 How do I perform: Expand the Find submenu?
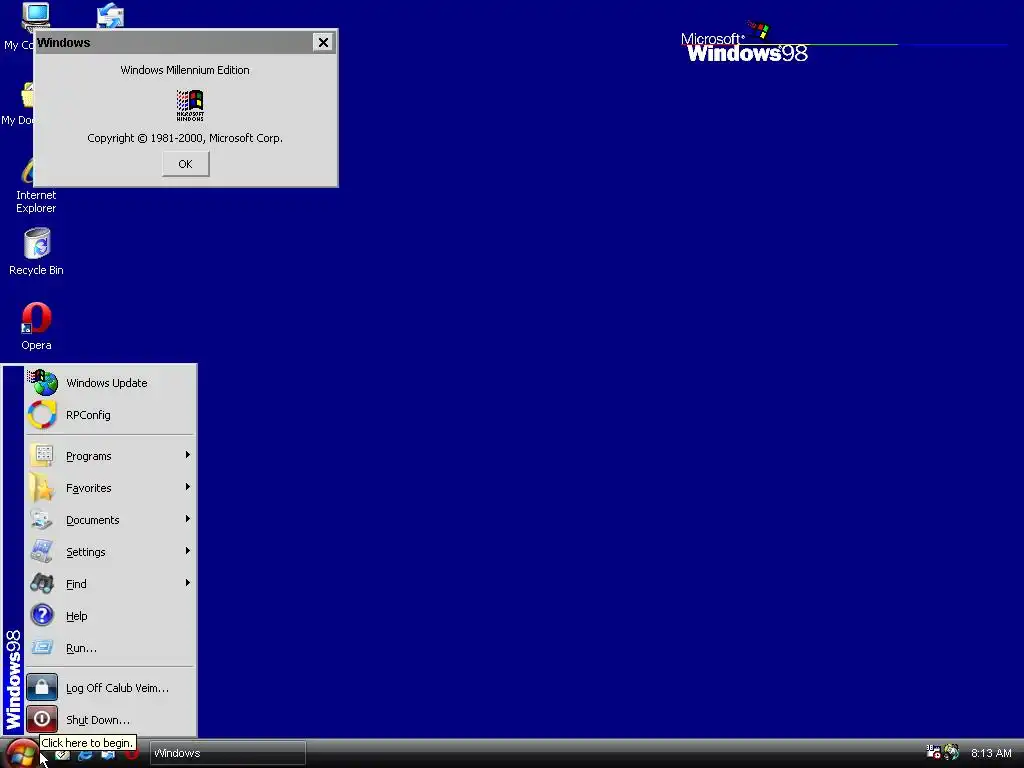[x=111, y=583]
